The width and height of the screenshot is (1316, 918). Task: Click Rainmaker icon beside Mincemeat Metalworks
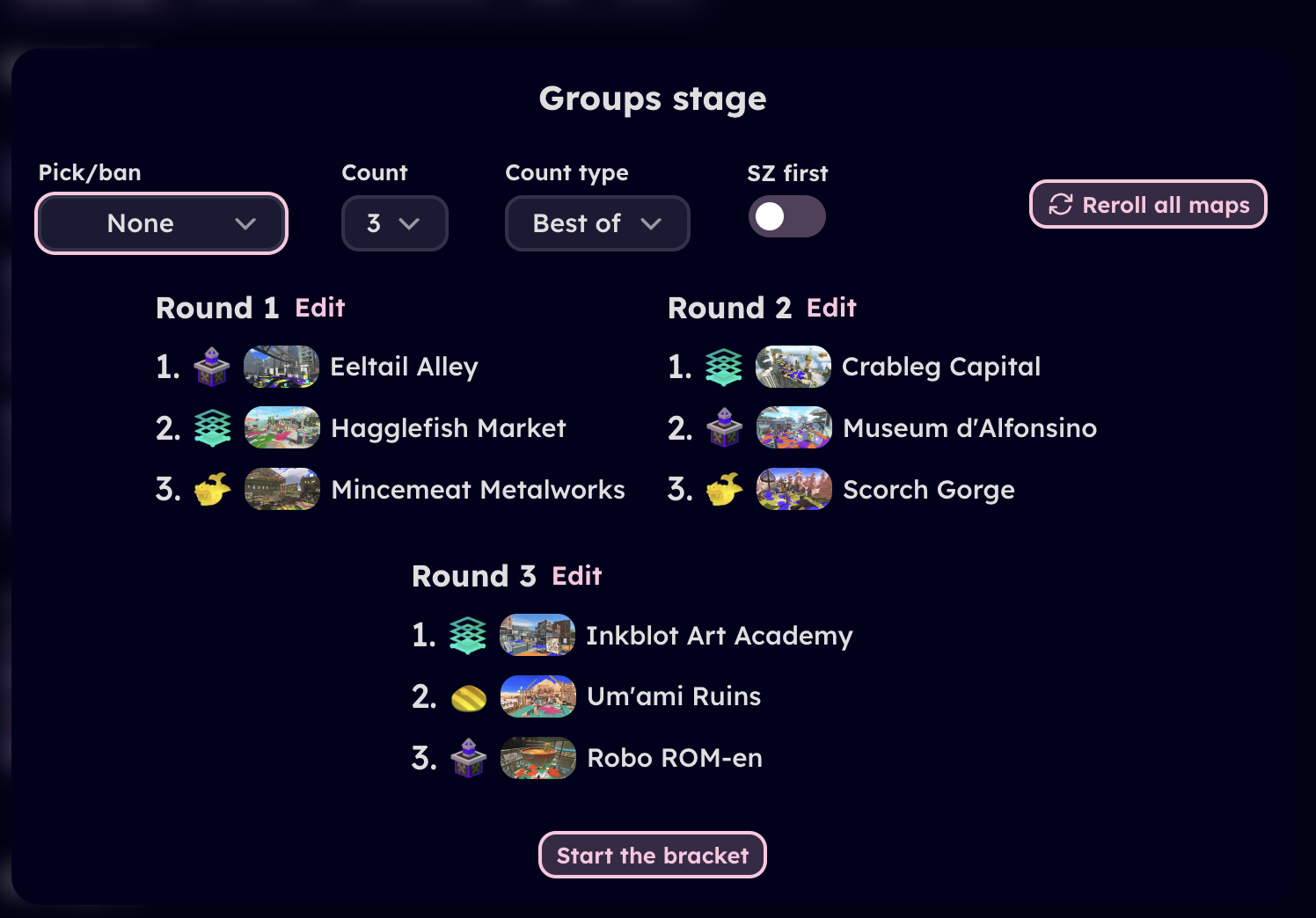(x=212, y=489)
